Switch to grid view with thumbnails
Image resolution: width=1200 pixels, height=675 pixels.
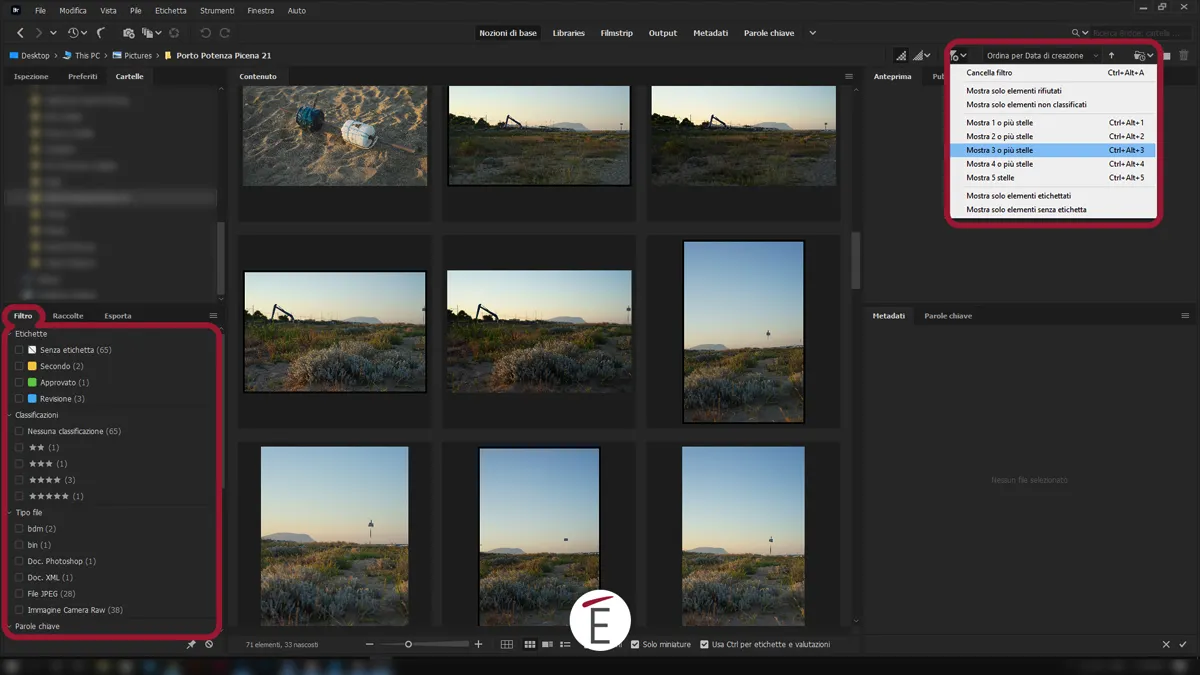tap(530, 644)
